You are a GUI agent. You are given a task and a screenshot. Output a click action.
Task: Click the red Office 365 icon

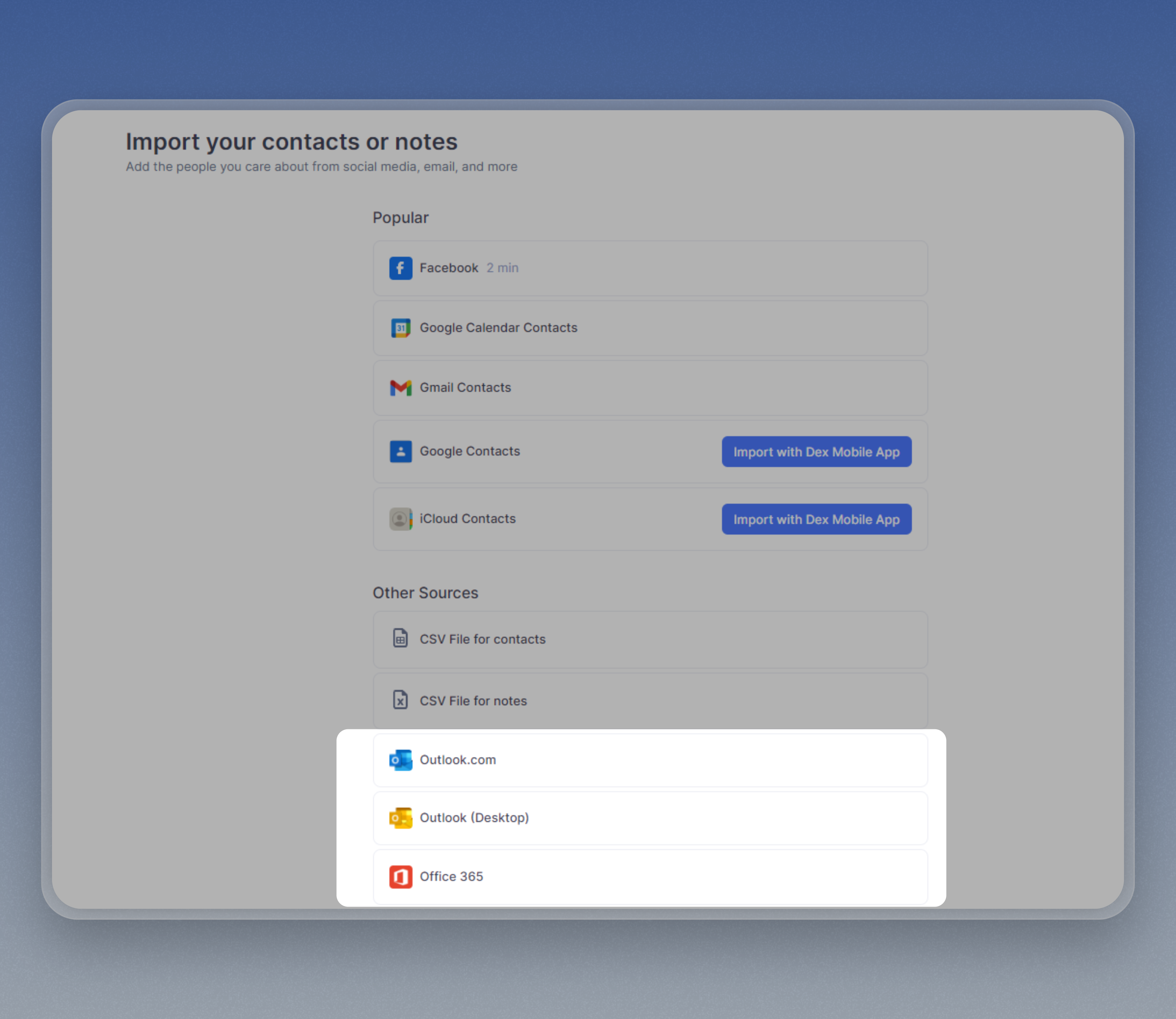[400, 877]
